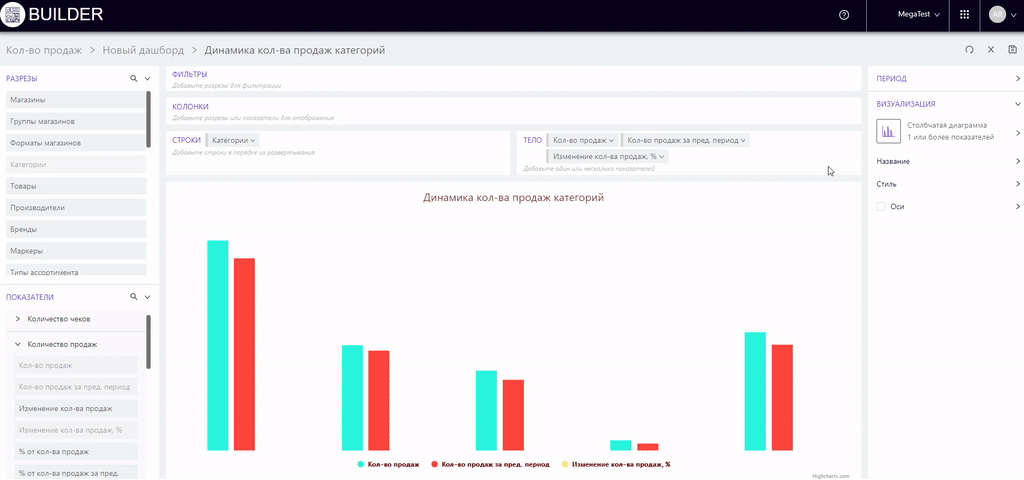Image resolution: width=1024 pixels, height=480 pixels.
Task: Click the save floppy disk icon
Action: tap(1012, 50)
